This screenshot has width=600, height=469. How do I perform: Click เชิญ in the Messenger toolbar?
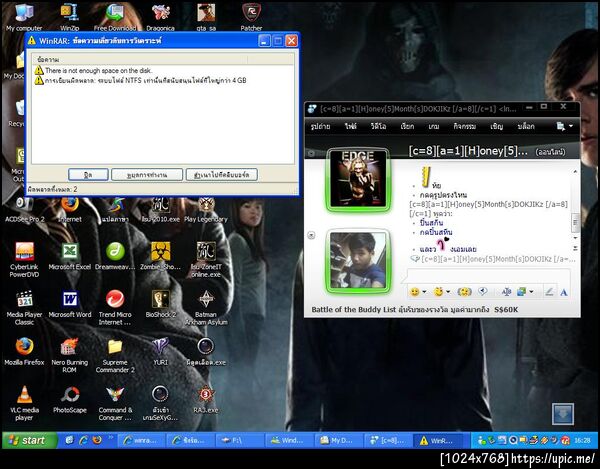click(x=497, y=126)
